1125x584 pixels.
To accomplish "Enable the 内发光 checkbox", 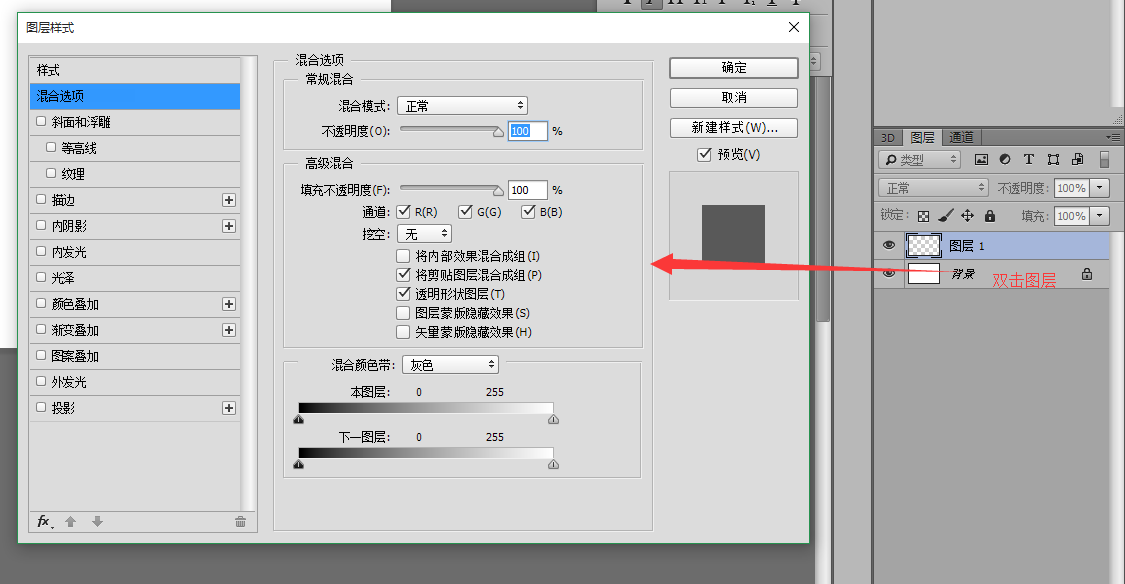I will coord(41,251).
